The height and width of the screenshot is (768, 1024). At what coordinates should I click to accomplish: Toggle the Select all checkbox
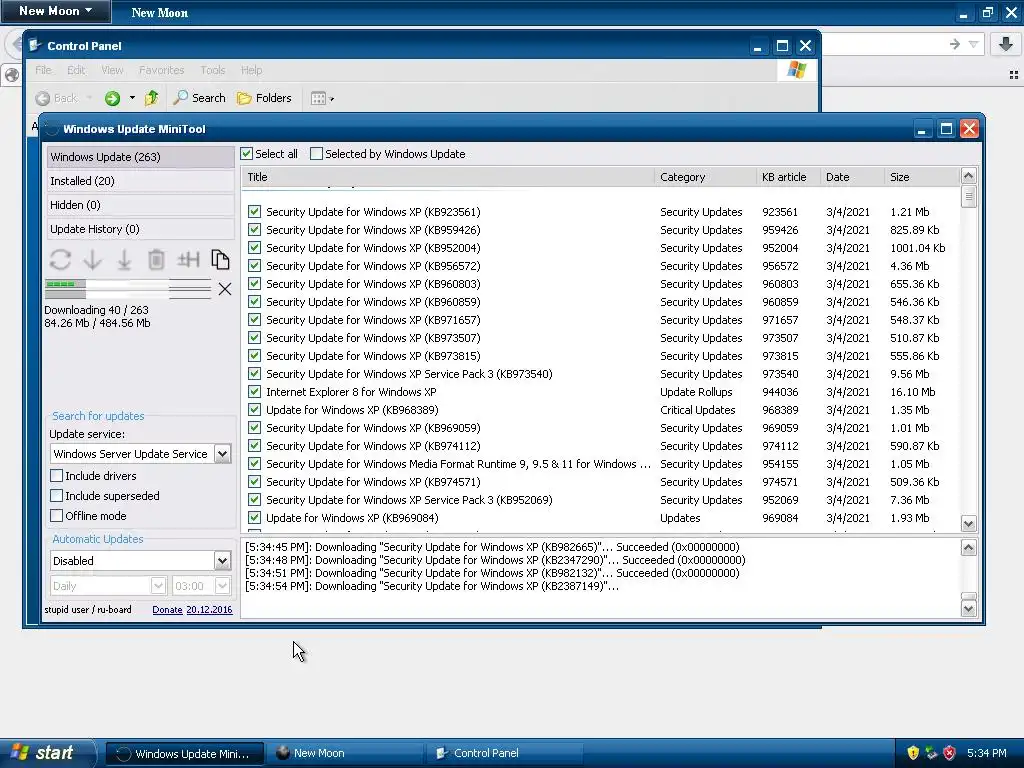[x=246, y=154]
